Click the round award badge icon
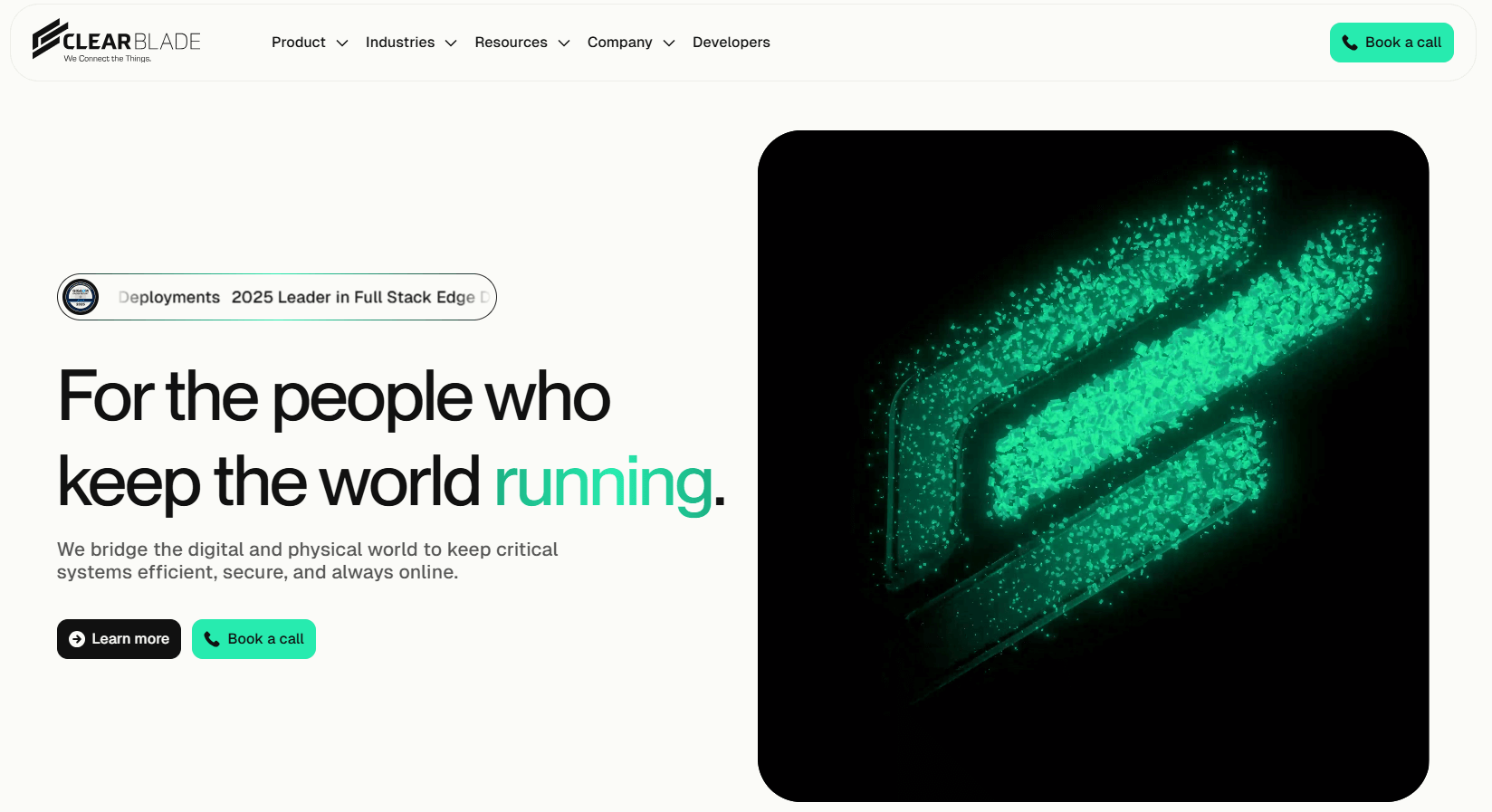The height and width of the screenshot is (812, 1492). pyautogui.click(x=81, y=297)
